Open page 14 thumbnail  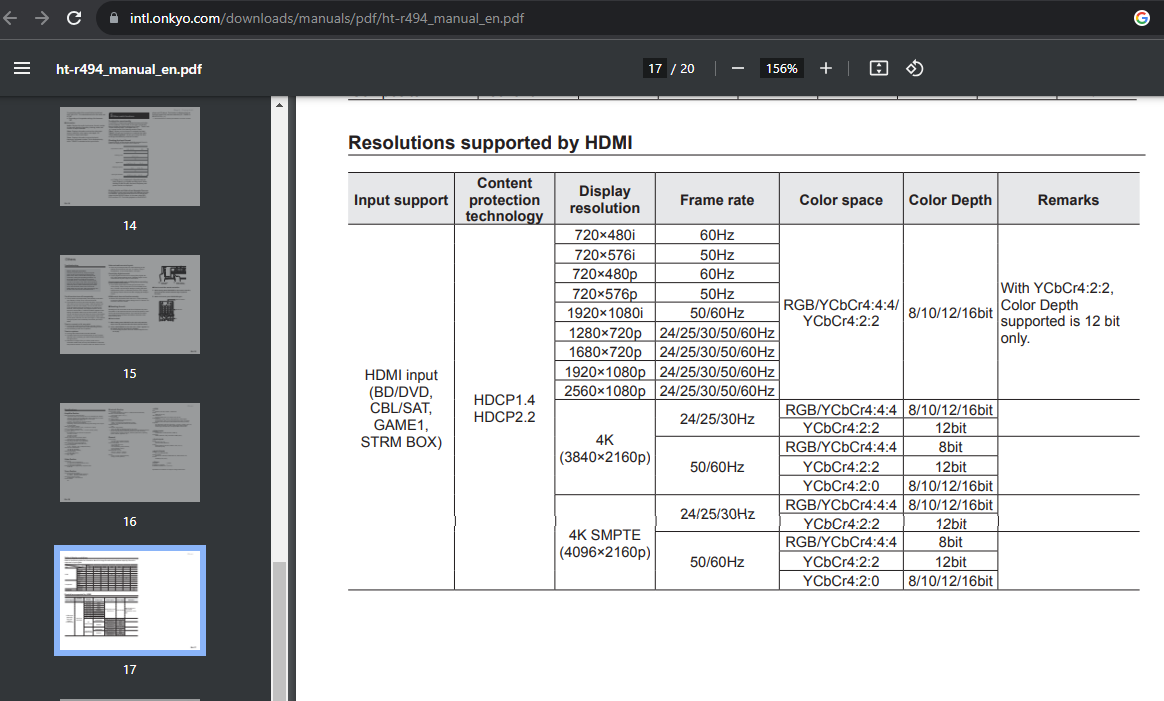[130, 156]
